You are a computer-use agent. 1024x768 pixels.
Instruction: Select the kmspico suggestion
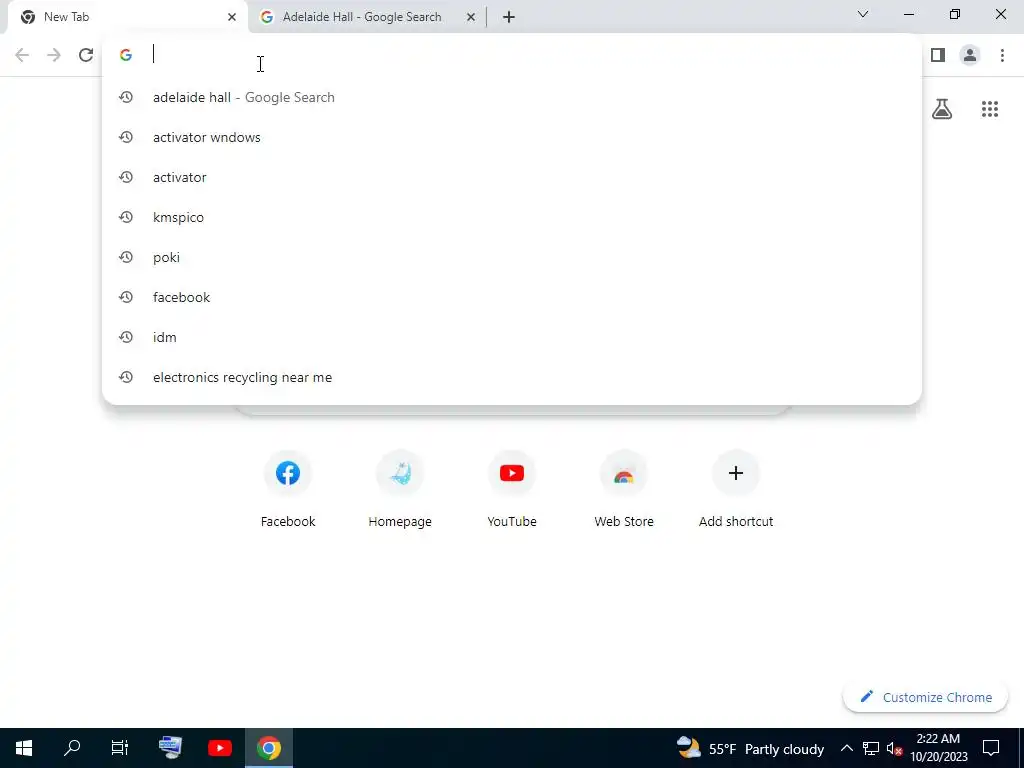click(x=512, y=217)
